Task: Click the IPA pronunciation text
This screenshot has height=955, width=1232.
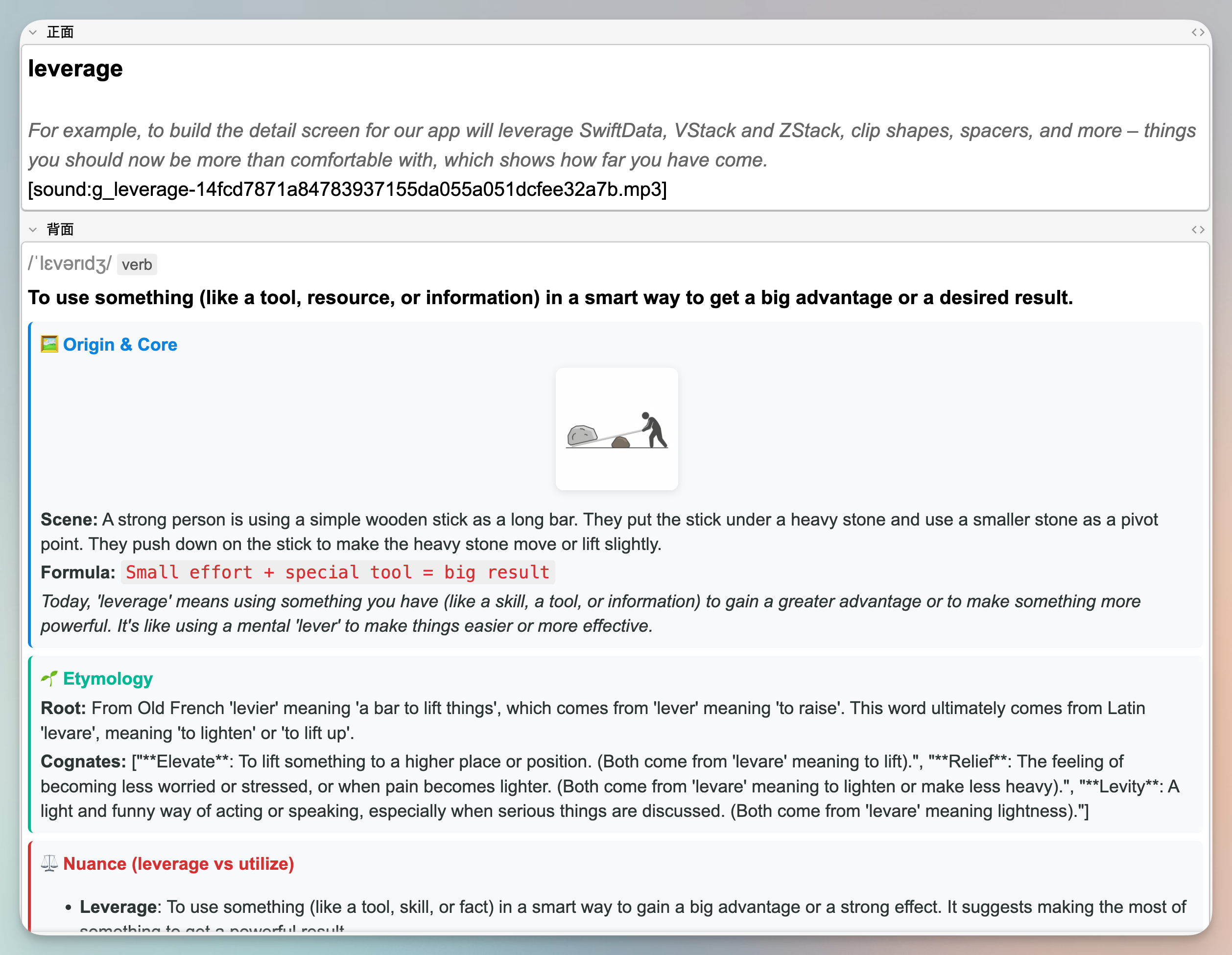Action: click(70, 263)
